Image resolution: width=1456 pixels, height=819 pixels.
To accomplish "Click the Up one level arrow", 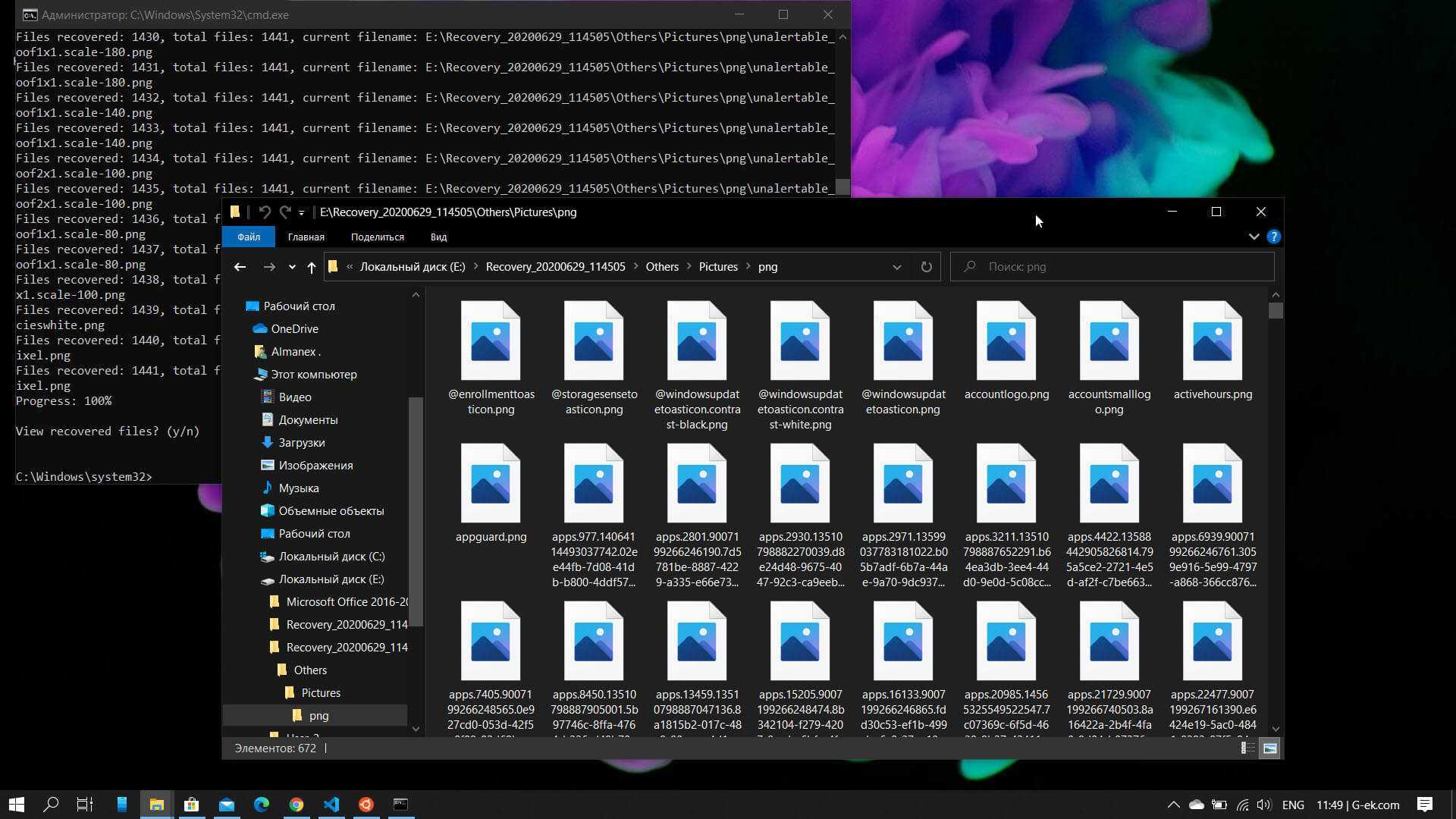I will (x=311, y=267).
